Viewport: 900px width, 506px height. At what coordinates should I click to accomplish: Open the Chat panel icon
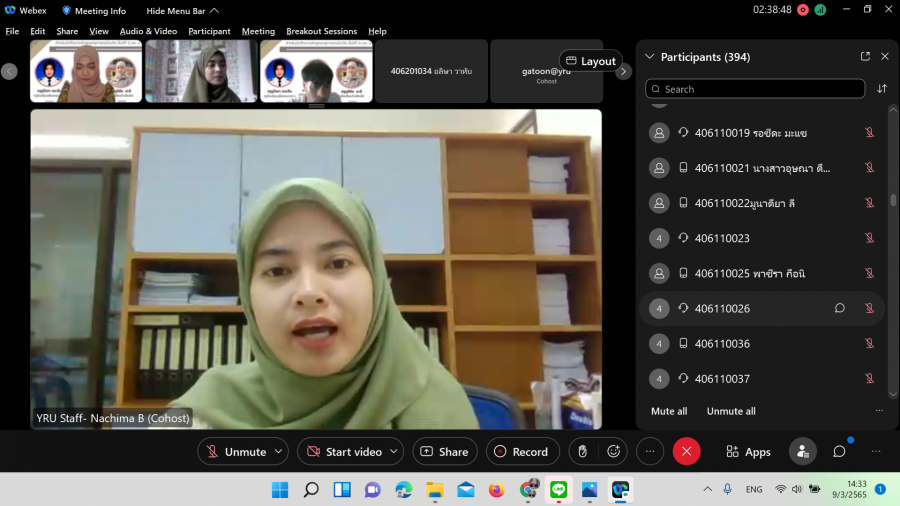click(x=839, y=451)
